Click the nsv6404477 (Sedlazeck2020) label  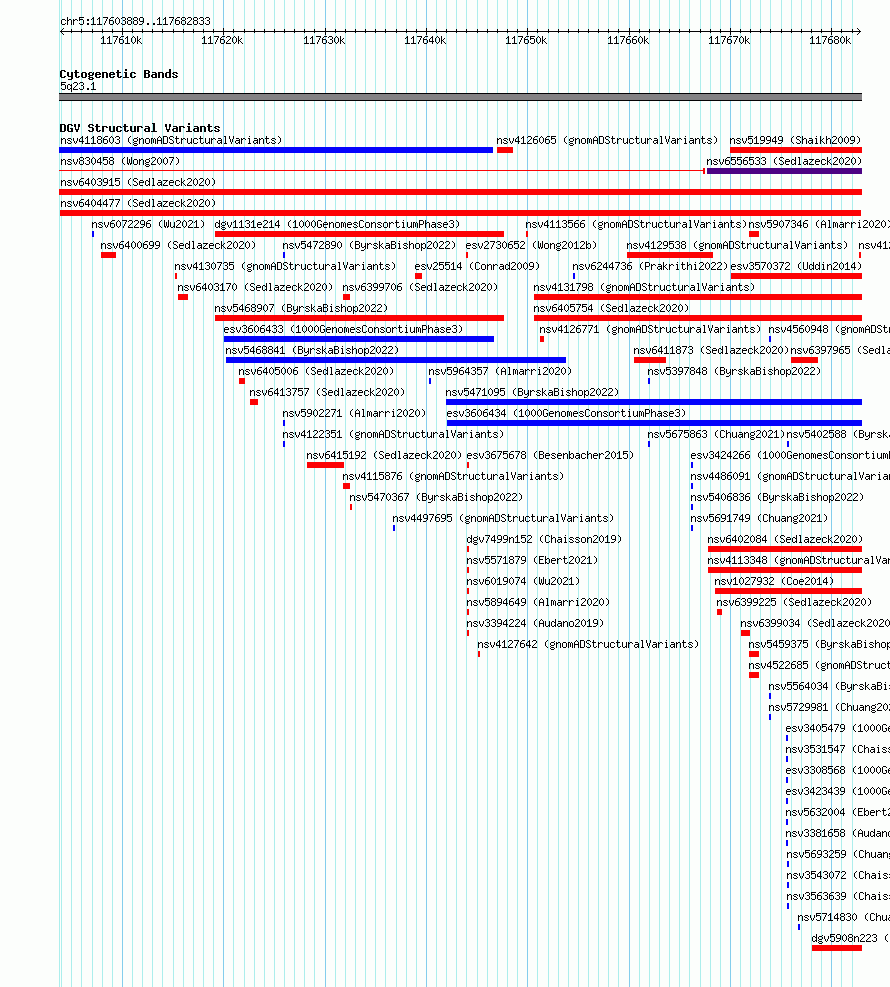pos(138,203)
